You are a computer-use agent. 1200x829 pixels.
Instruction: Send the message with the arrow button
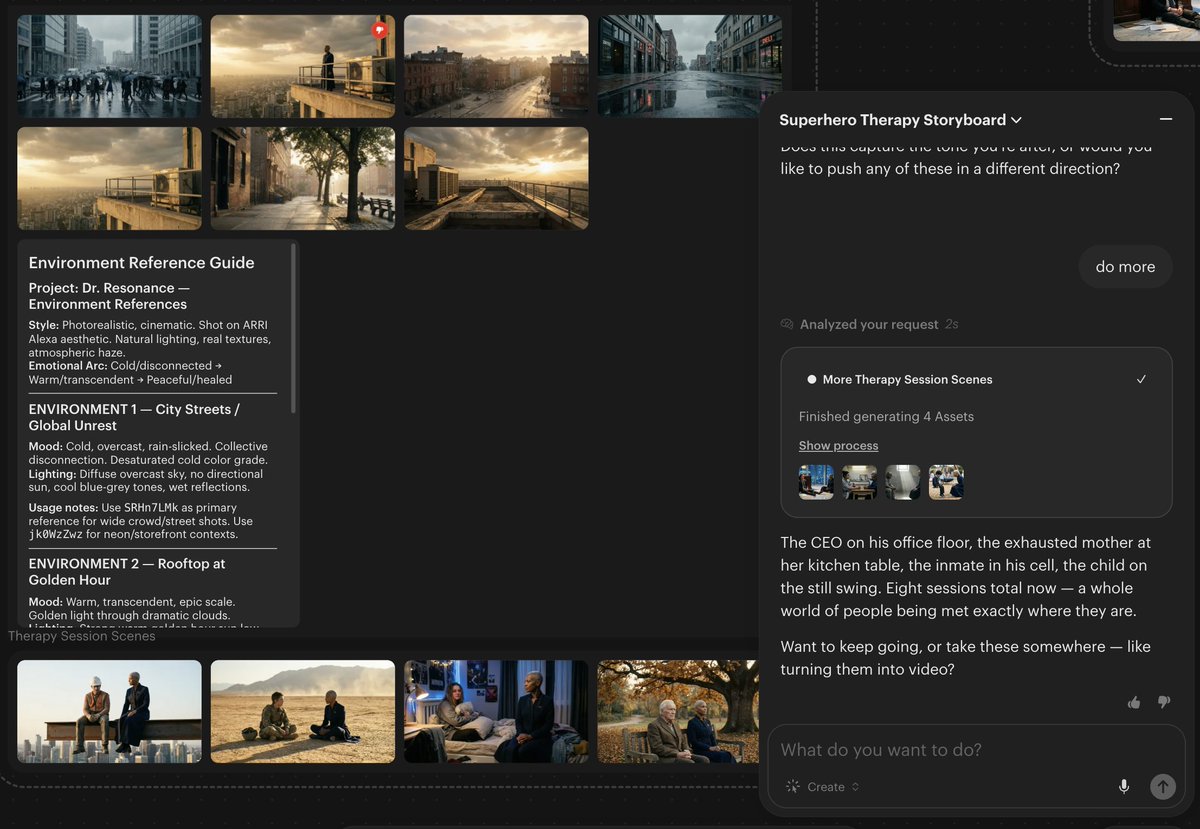(1162, 787)
